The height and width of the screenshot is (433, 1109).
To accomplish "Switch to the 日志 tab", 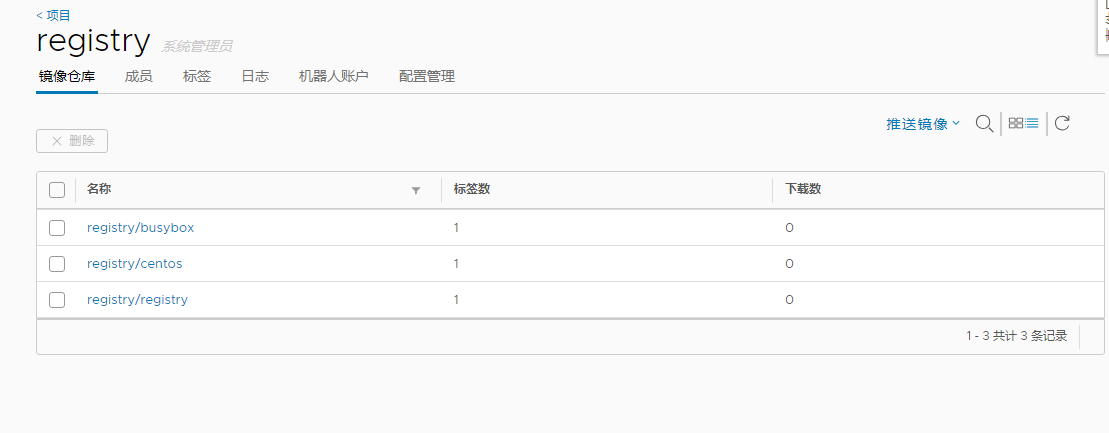I will (x=255, y=76).
